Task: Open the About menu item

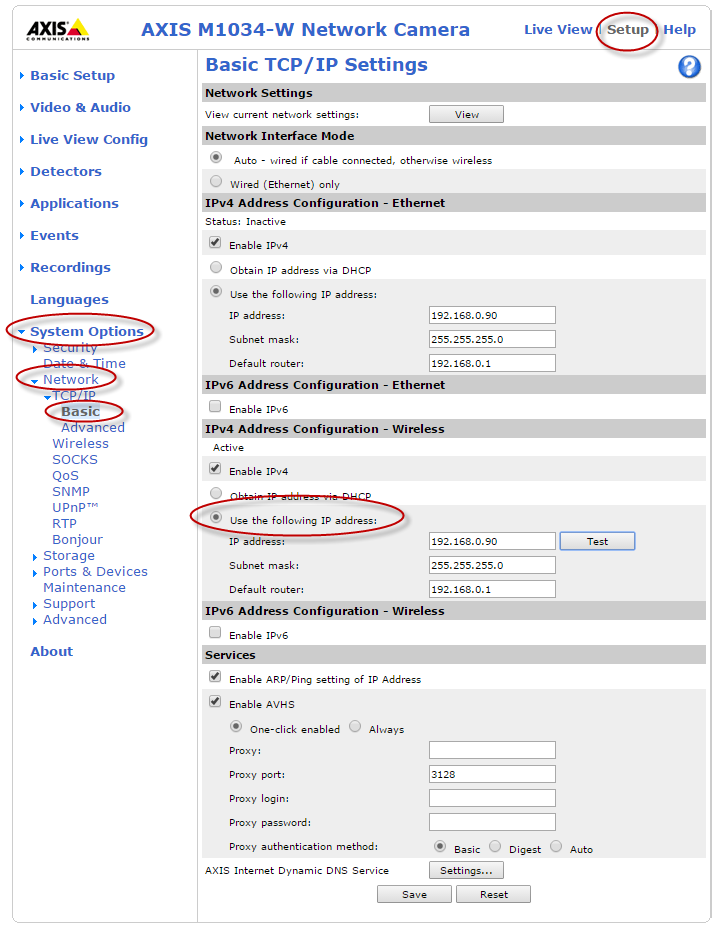Action: [51, 651]
